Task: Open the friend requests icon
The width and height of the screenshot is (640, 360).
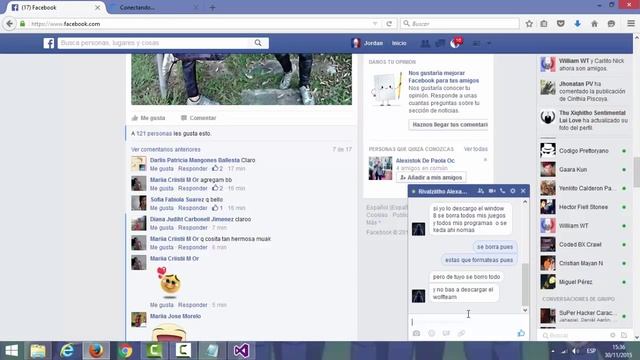Action: click(x=425, y=43)
